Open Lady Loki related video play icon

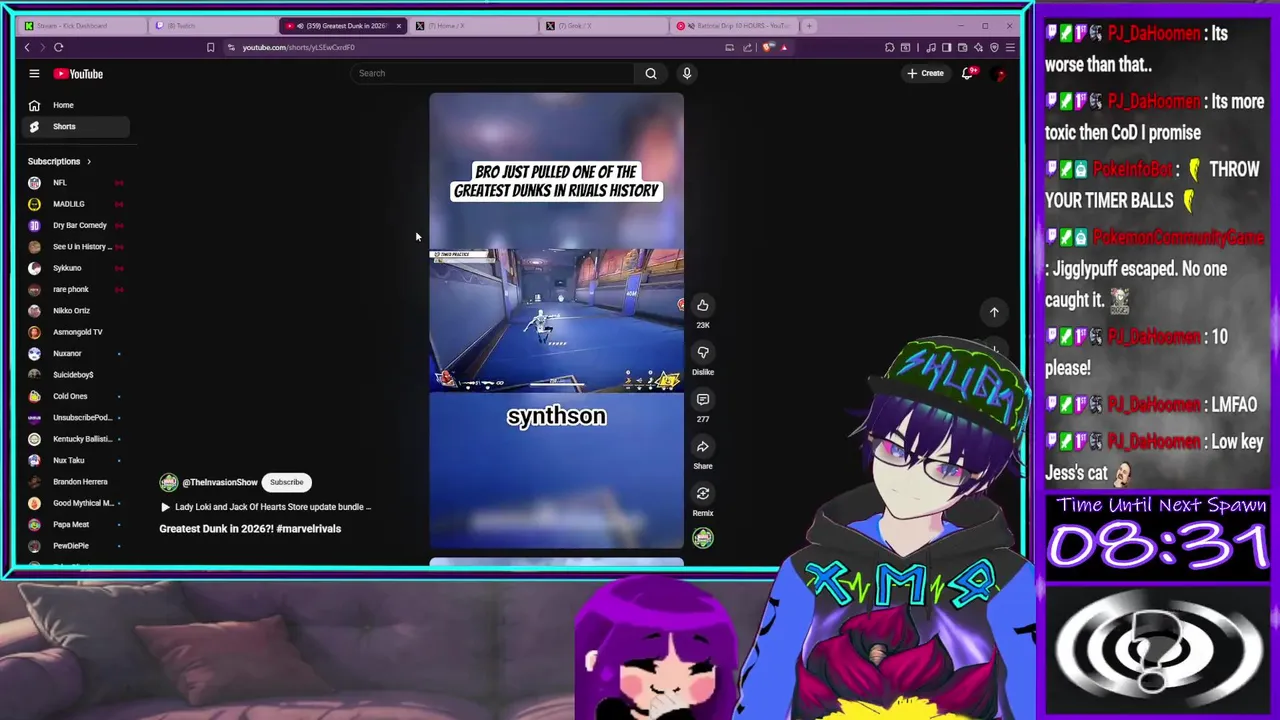(165, 507)
